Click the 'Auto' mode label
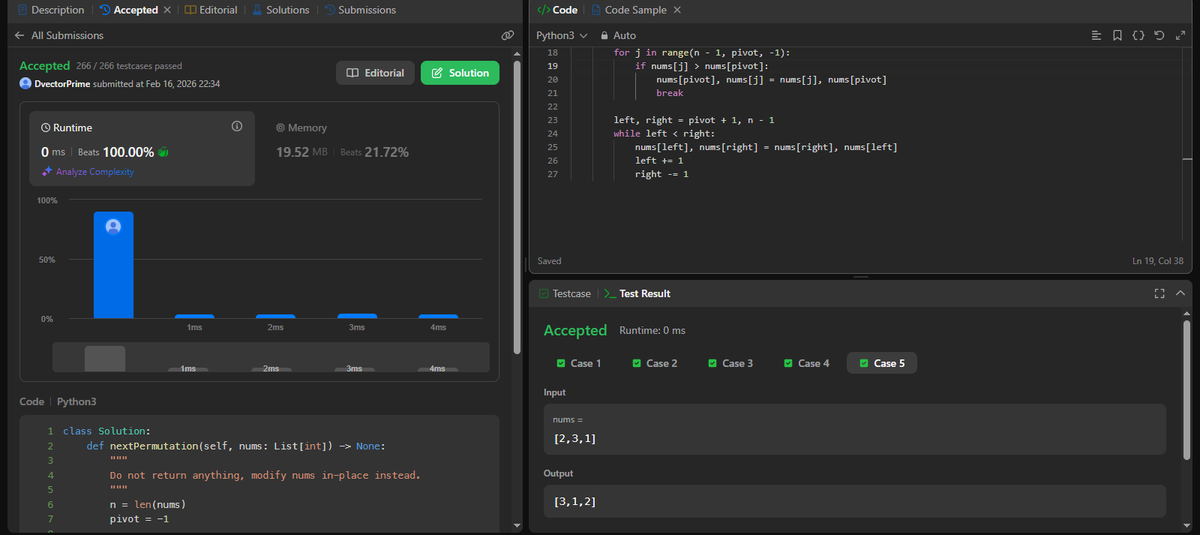 pyautogui.click(x=624, y=35)
